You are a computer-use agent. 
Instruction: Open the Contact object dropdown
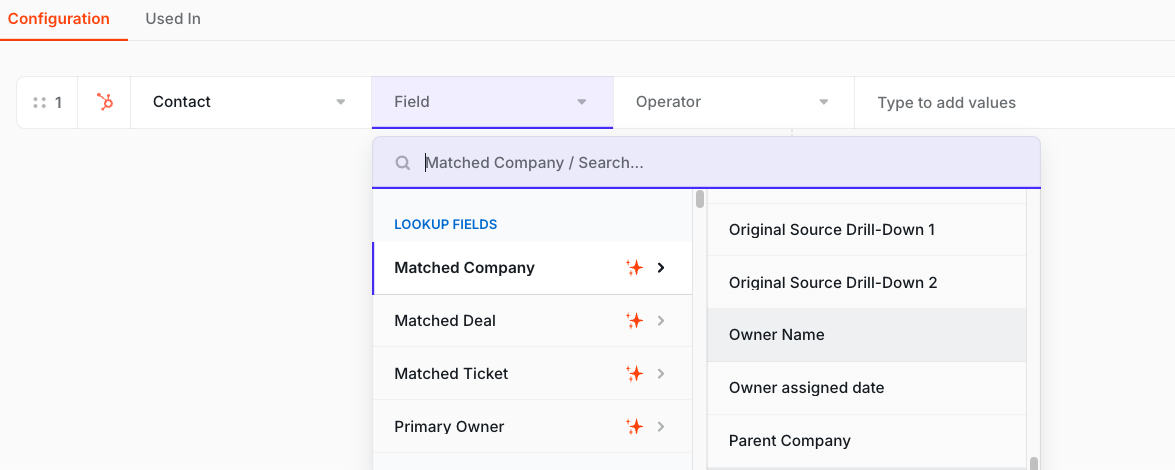251,102
